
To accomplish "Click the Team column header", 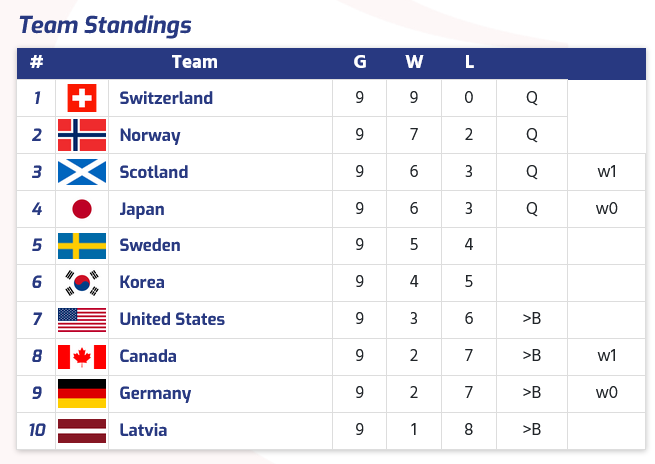I will pos(194,62).
